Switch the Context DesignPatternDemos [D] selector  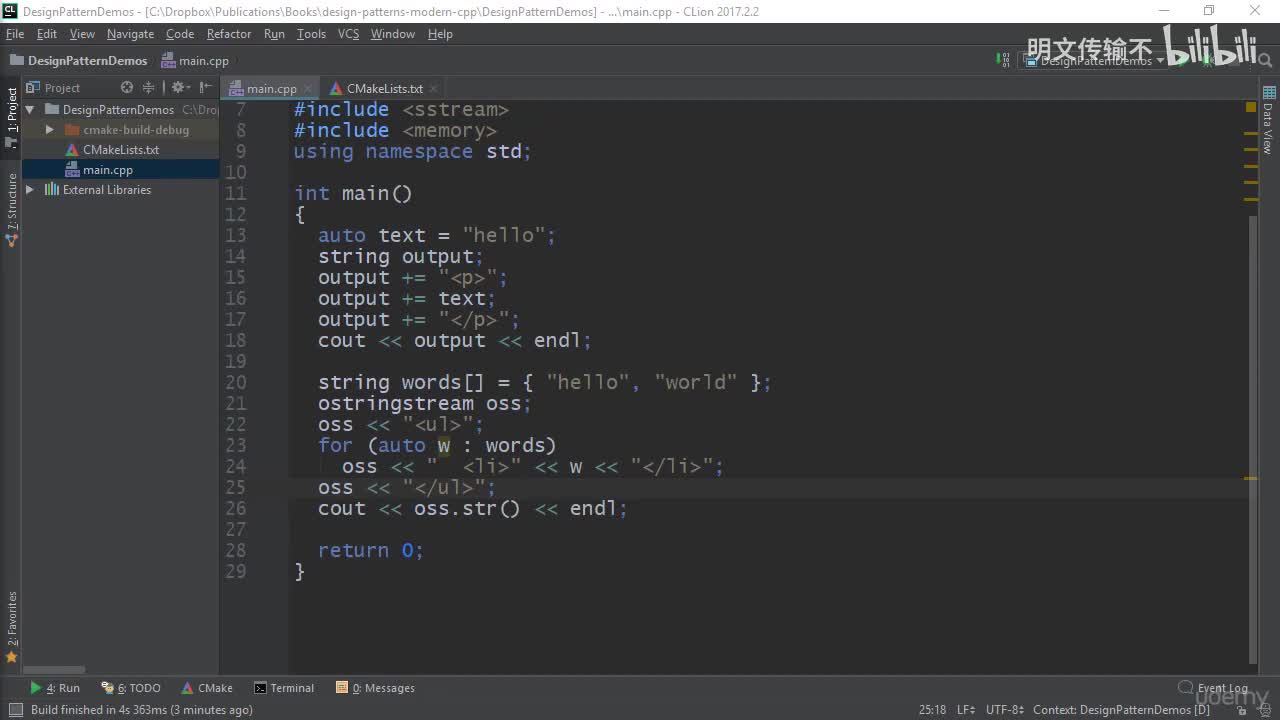coord(1121,710)
